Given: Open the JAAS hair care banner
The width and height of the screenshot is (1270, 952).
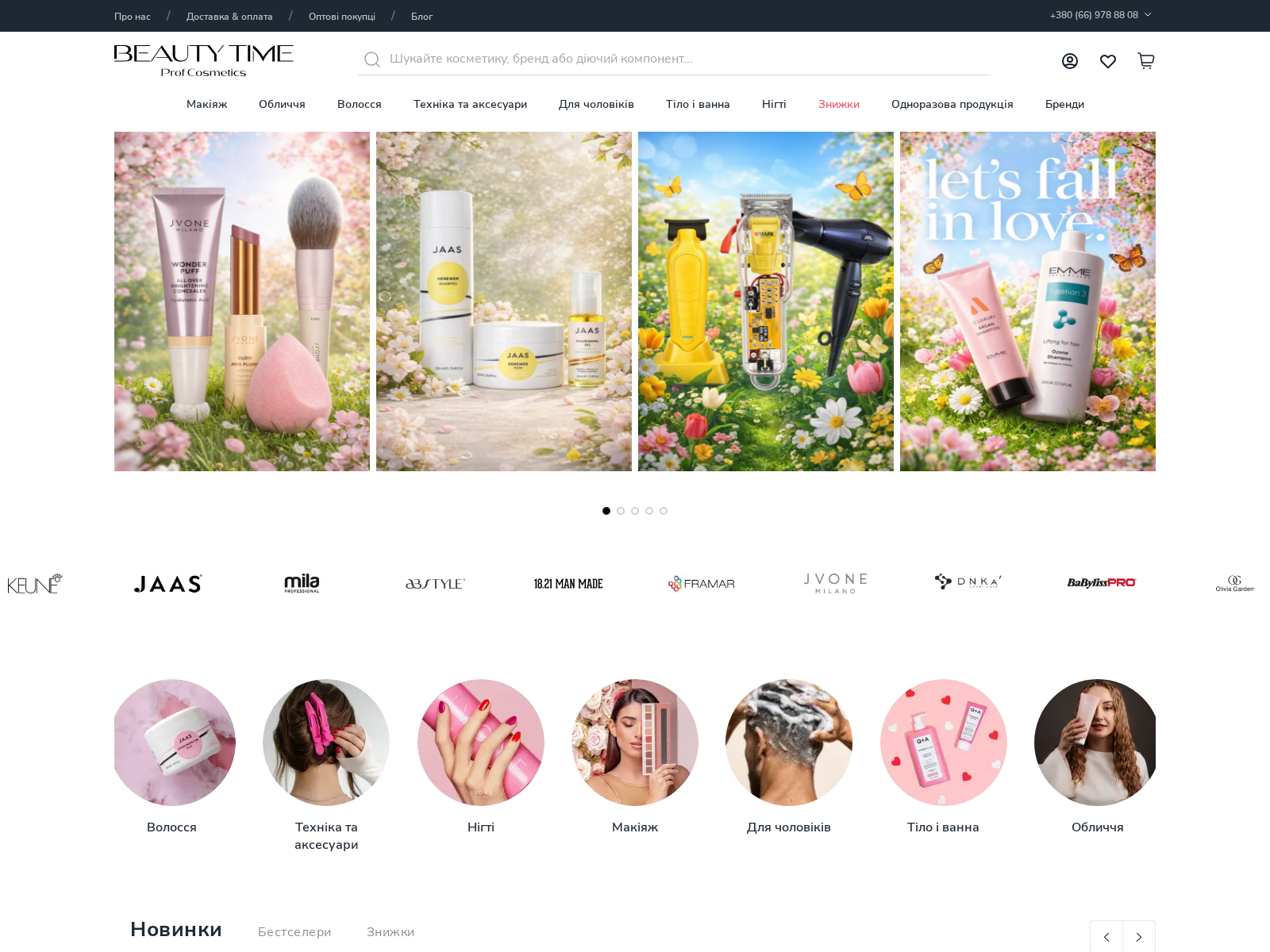Looking at the screenshot, I should coord(504,301).
